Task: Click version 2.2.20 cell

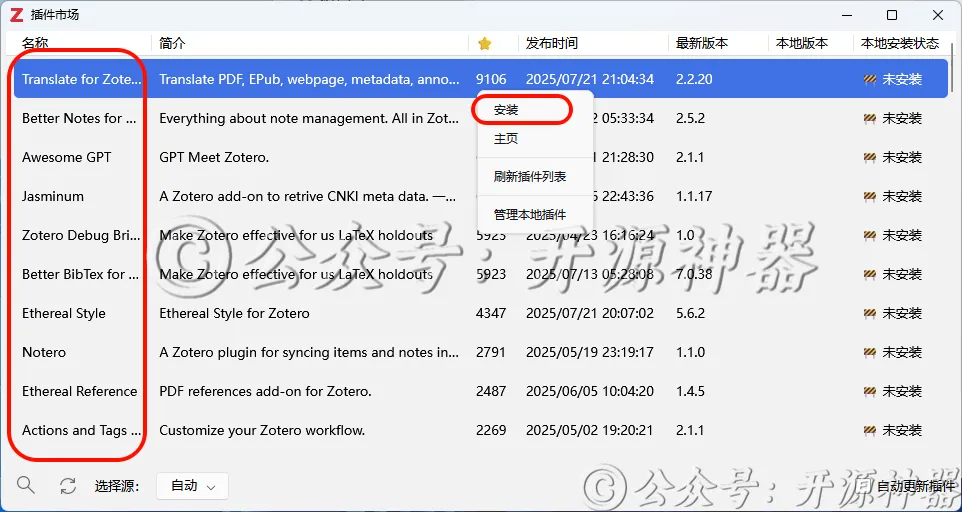Action: tap(694, 79)
